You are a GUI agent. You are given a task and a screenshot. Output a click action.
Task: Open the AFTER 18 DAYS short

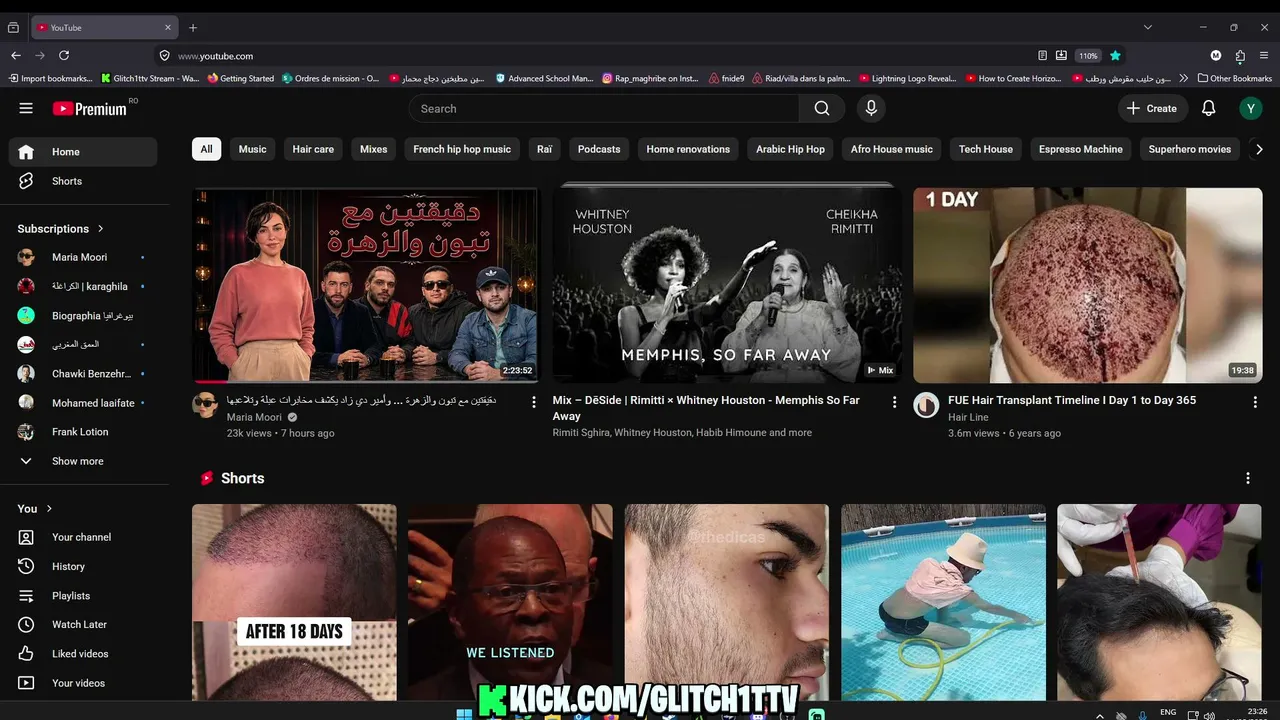pos(294,602)
